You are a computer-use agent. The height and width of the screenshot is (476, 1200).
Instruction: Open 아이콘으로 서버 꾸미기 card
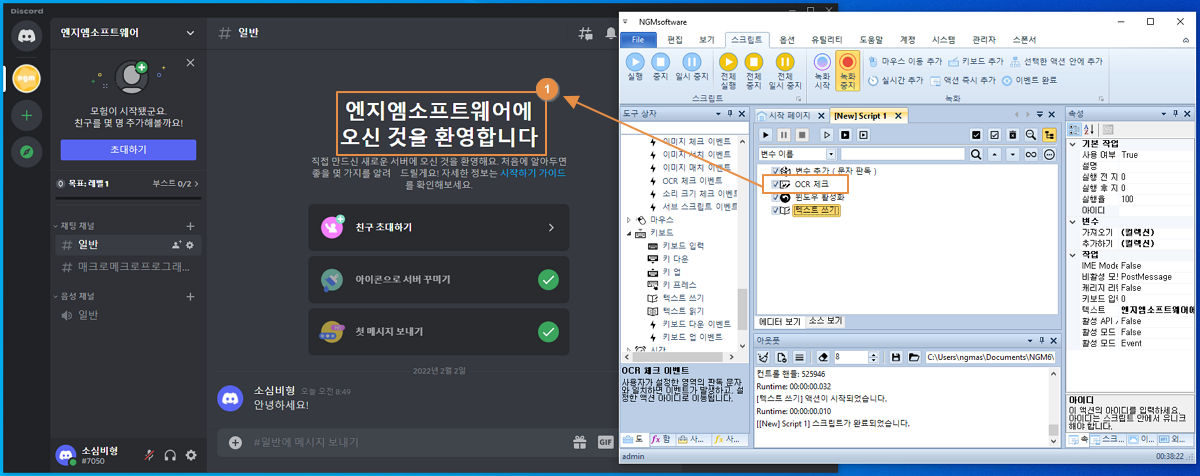pos(438,279)
